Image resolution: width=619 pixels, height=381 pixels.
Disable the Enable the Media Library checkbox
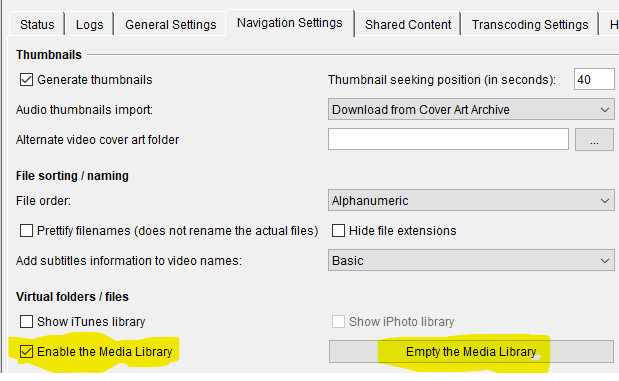click(x=26, y=351)
